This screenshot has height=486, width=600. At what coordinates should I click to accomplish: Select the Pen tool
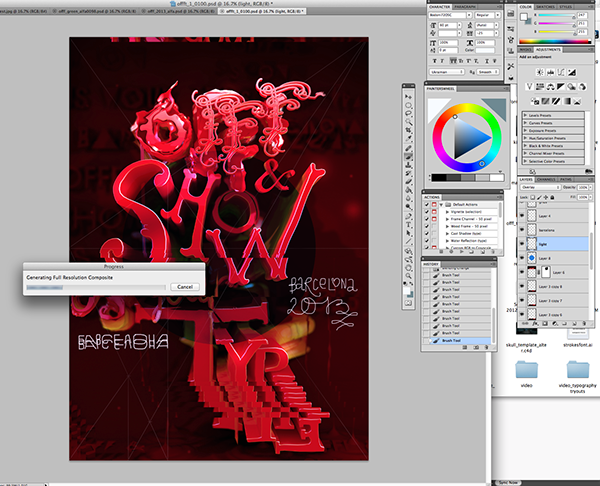(x=409, y=216)
